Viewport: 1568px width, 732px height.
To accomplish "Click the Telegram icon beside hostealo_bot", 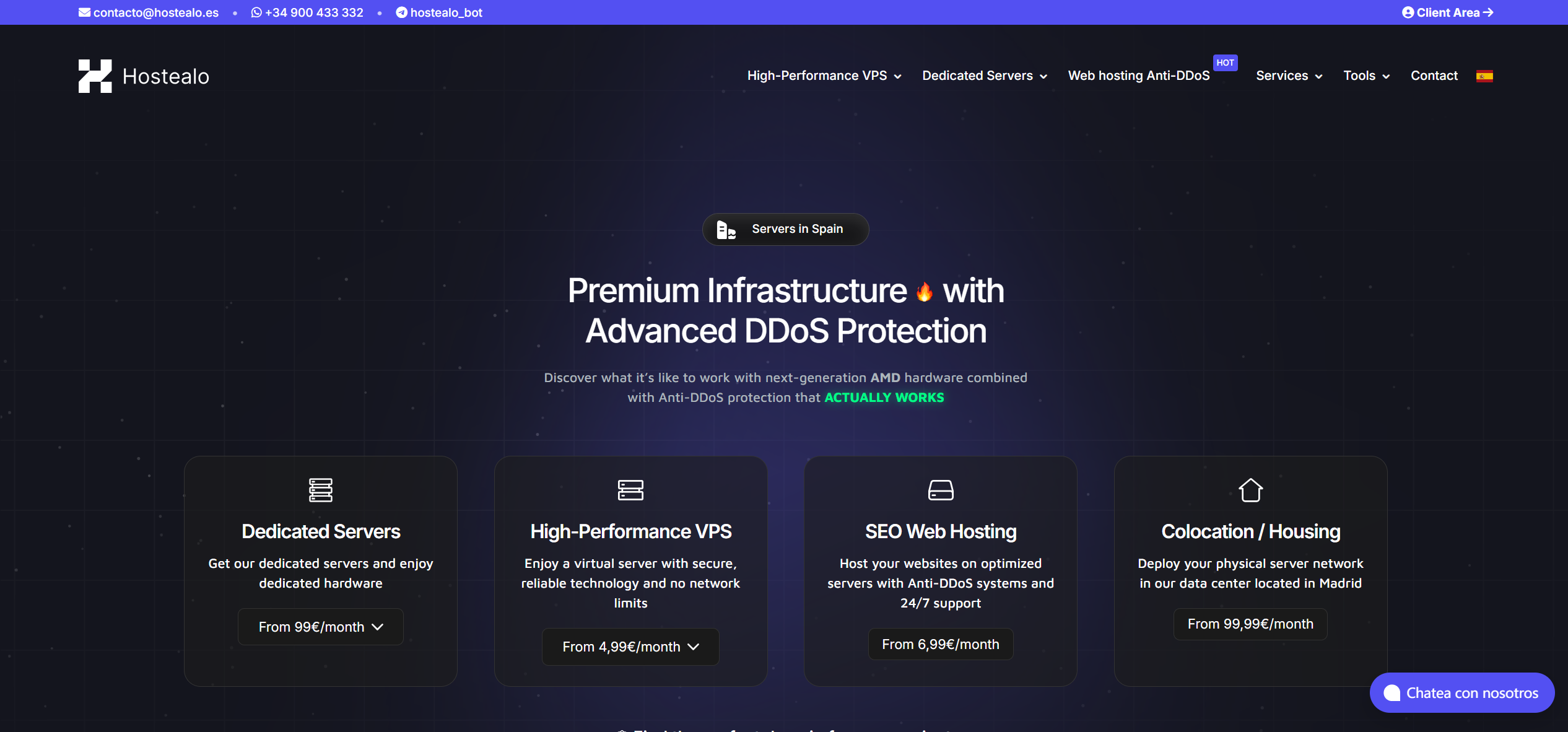I will point(401,12).
